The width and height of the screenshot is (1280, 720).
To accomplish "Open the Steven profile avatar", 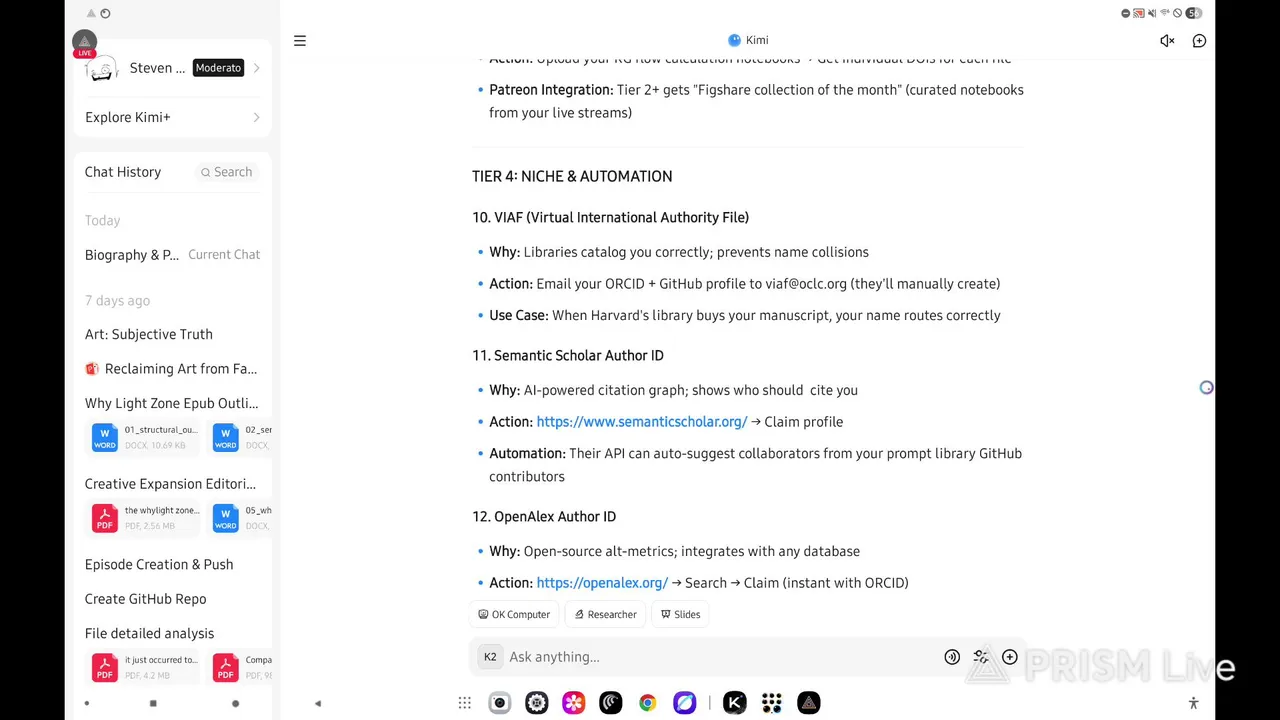I will tap(102, 68).
